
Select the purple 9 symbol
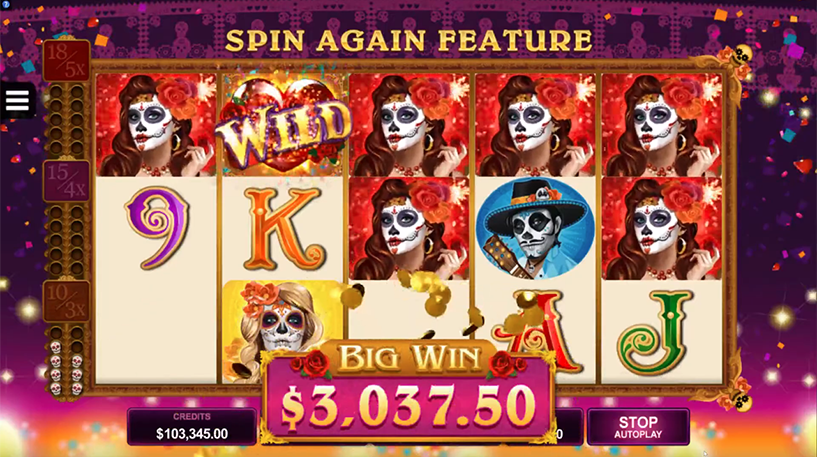coord(157,228)
